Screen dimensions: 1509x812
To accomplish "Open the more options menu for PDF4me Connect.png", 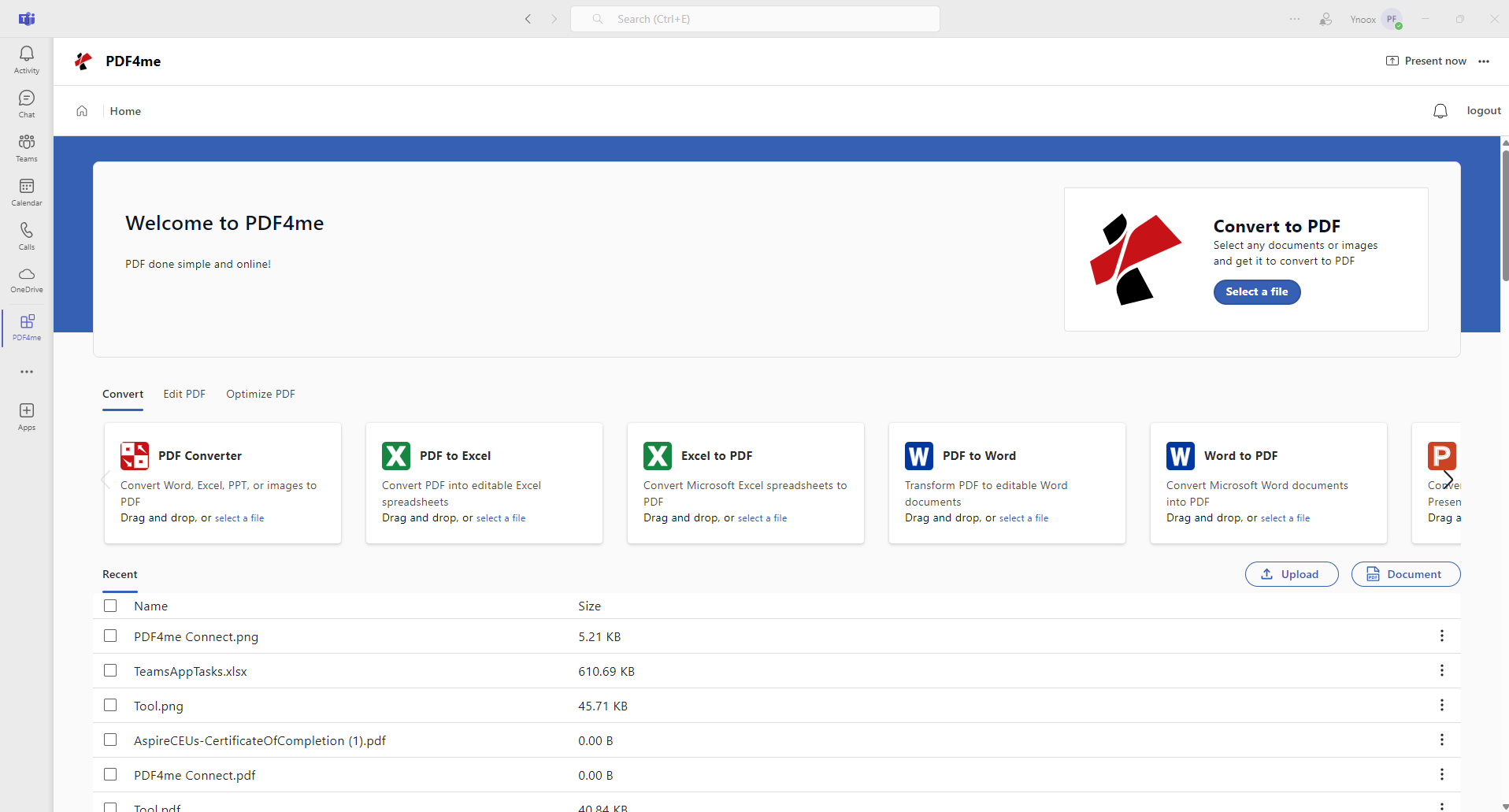I will pos(1443,636).
